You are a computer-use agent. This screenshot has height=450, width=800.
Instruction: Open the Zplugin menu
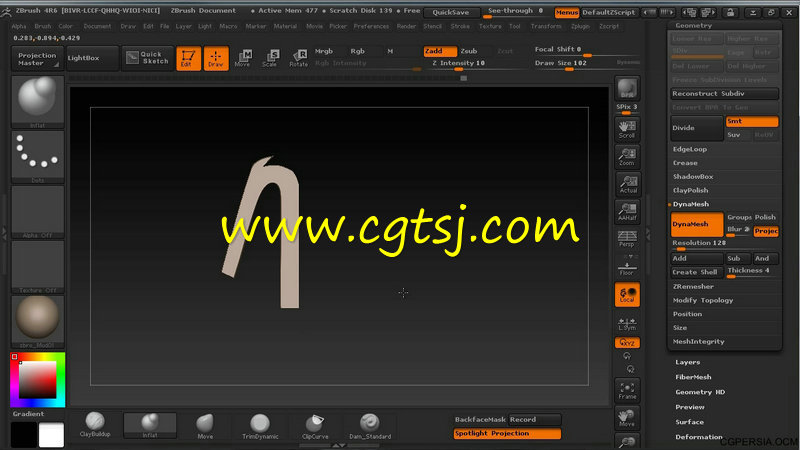point(580,26)
